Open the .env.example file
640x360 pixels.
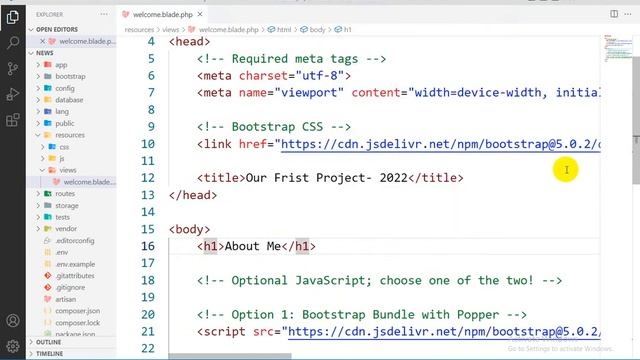[x=75, y=264]
